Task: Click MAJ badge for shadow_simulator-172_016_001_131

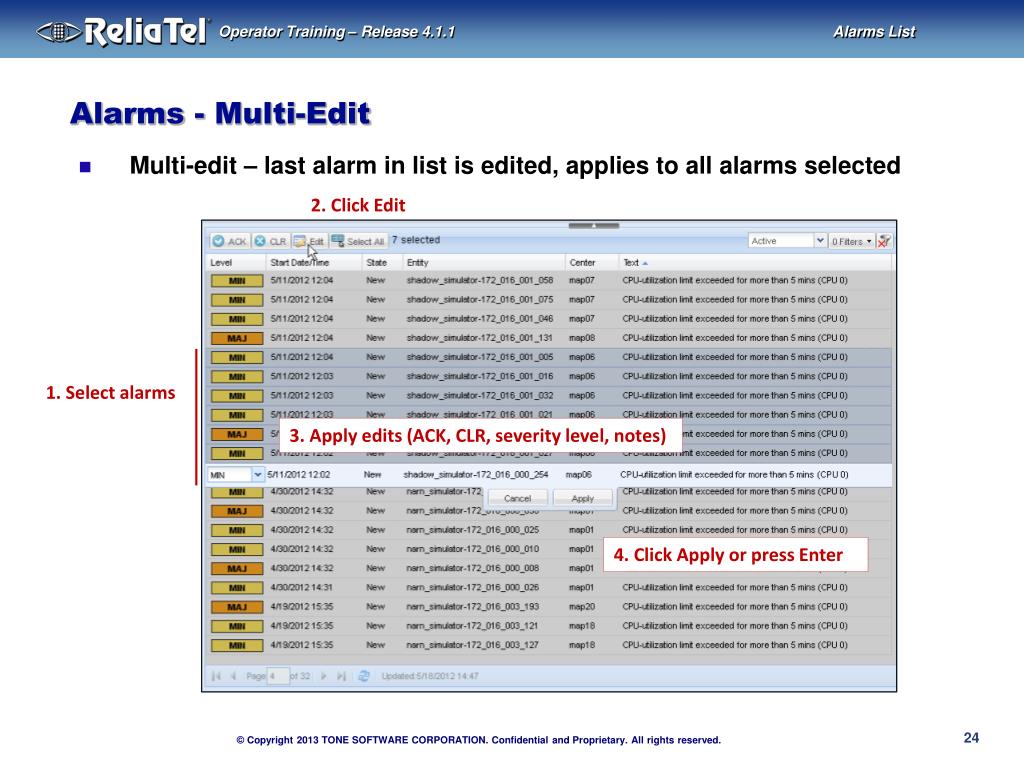Action: (237, 338)
